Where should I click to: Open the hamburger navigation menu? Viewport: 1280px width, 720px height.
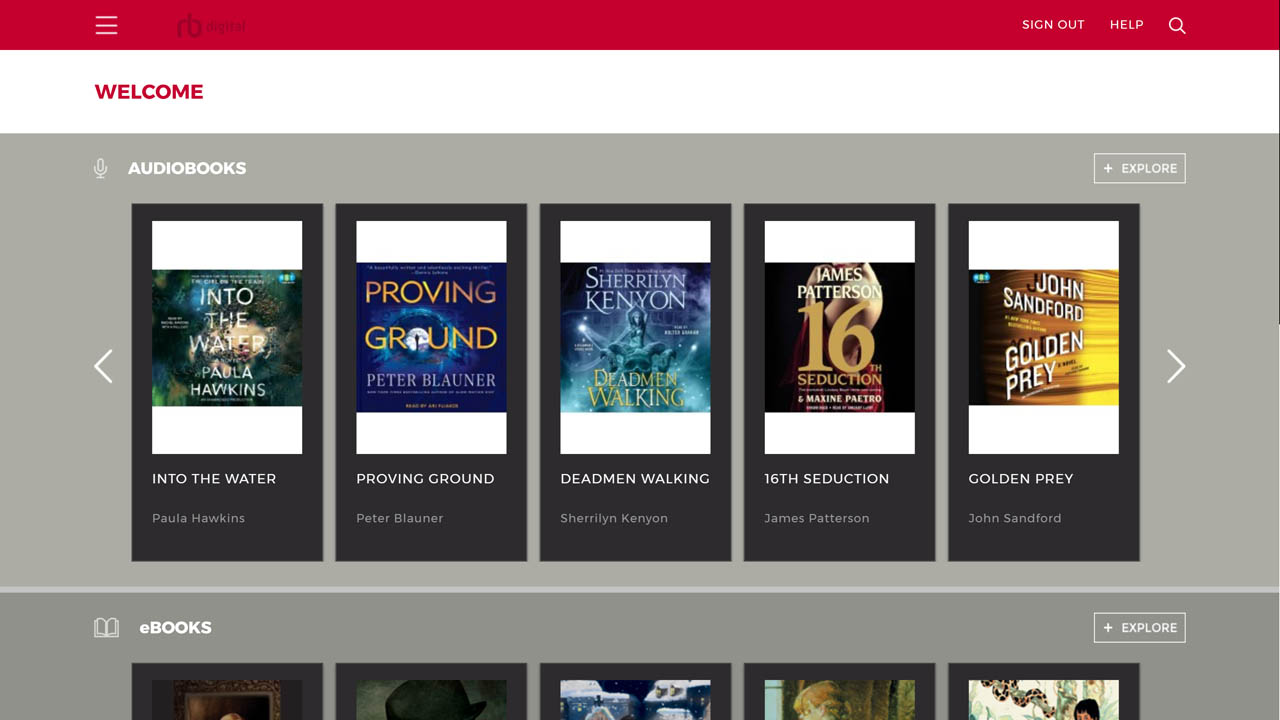click(x=106, y=25)
